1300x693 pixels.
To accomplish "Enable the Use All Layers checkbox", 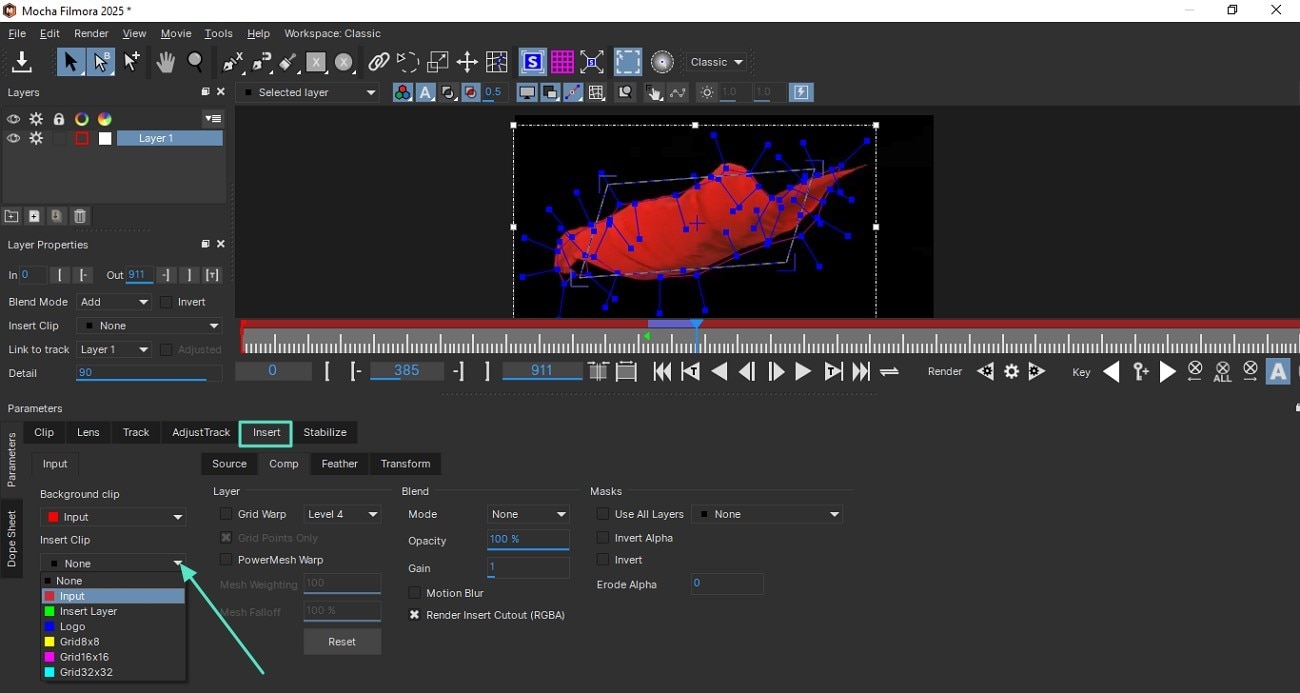I will (x=603, y=514).
